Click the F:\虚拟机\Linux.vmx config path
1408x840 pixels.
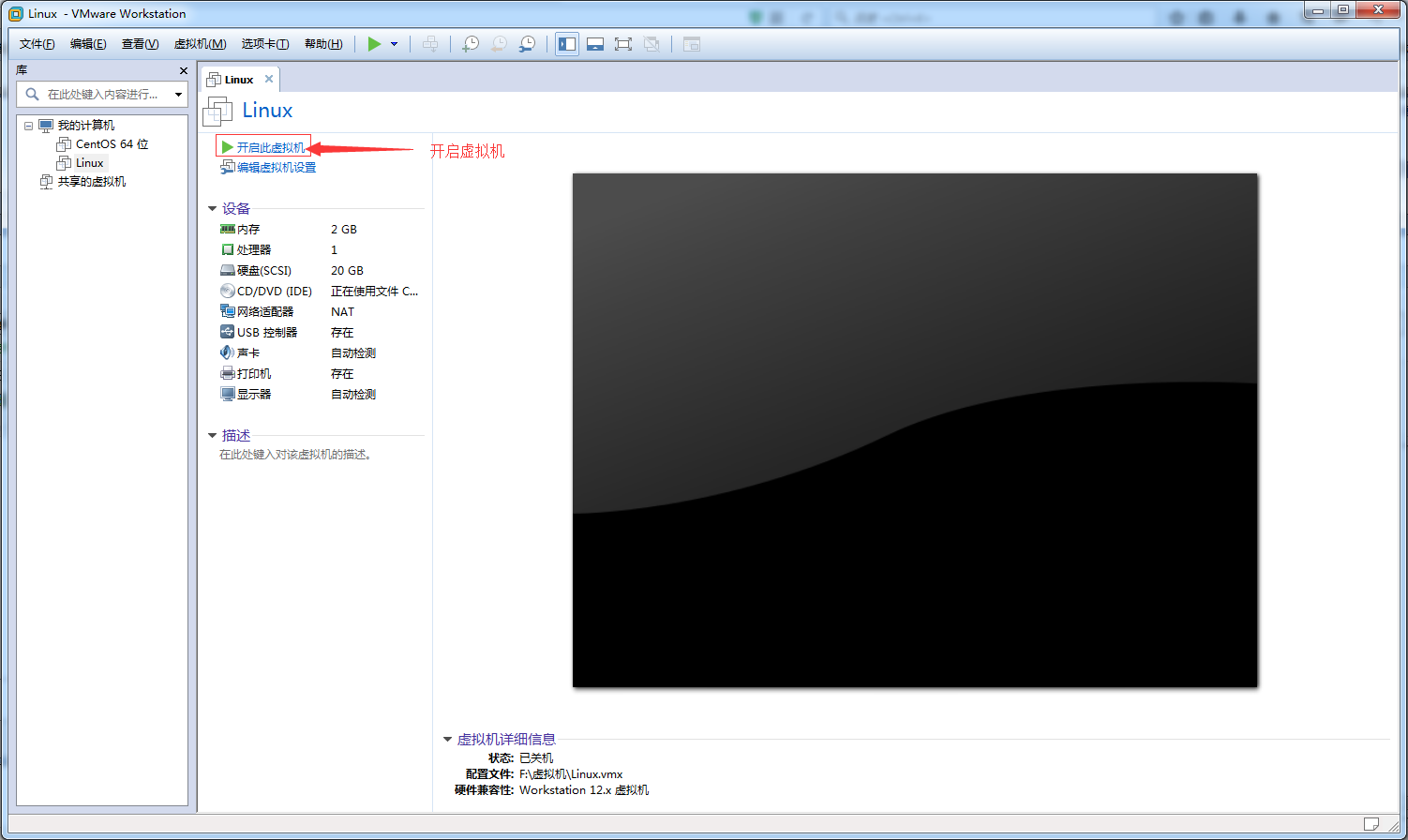point(571,774)
